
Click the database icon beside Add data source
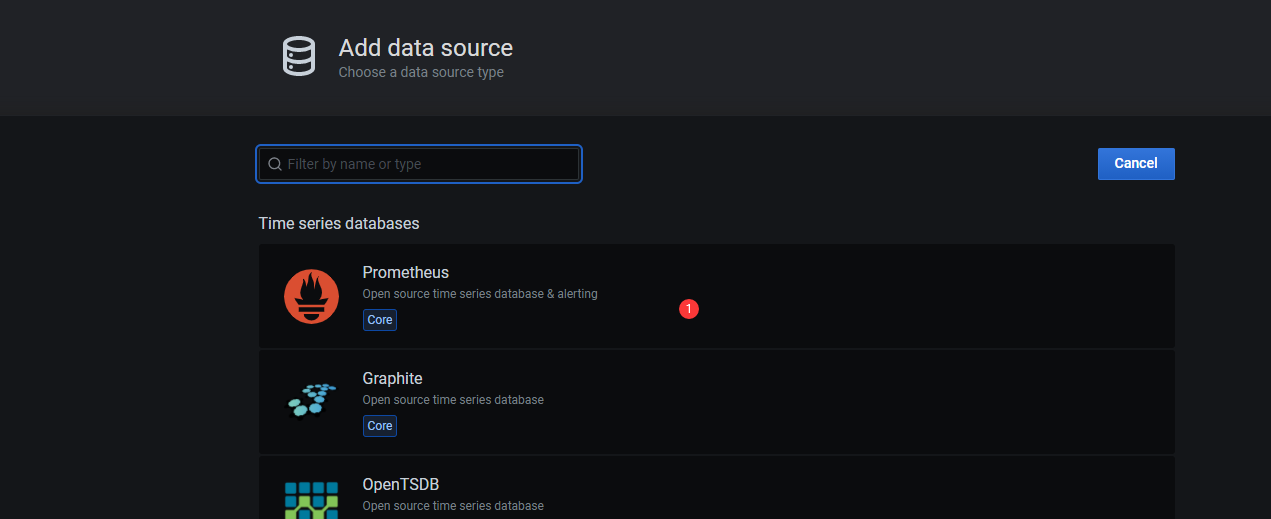(x=299, y=56)
